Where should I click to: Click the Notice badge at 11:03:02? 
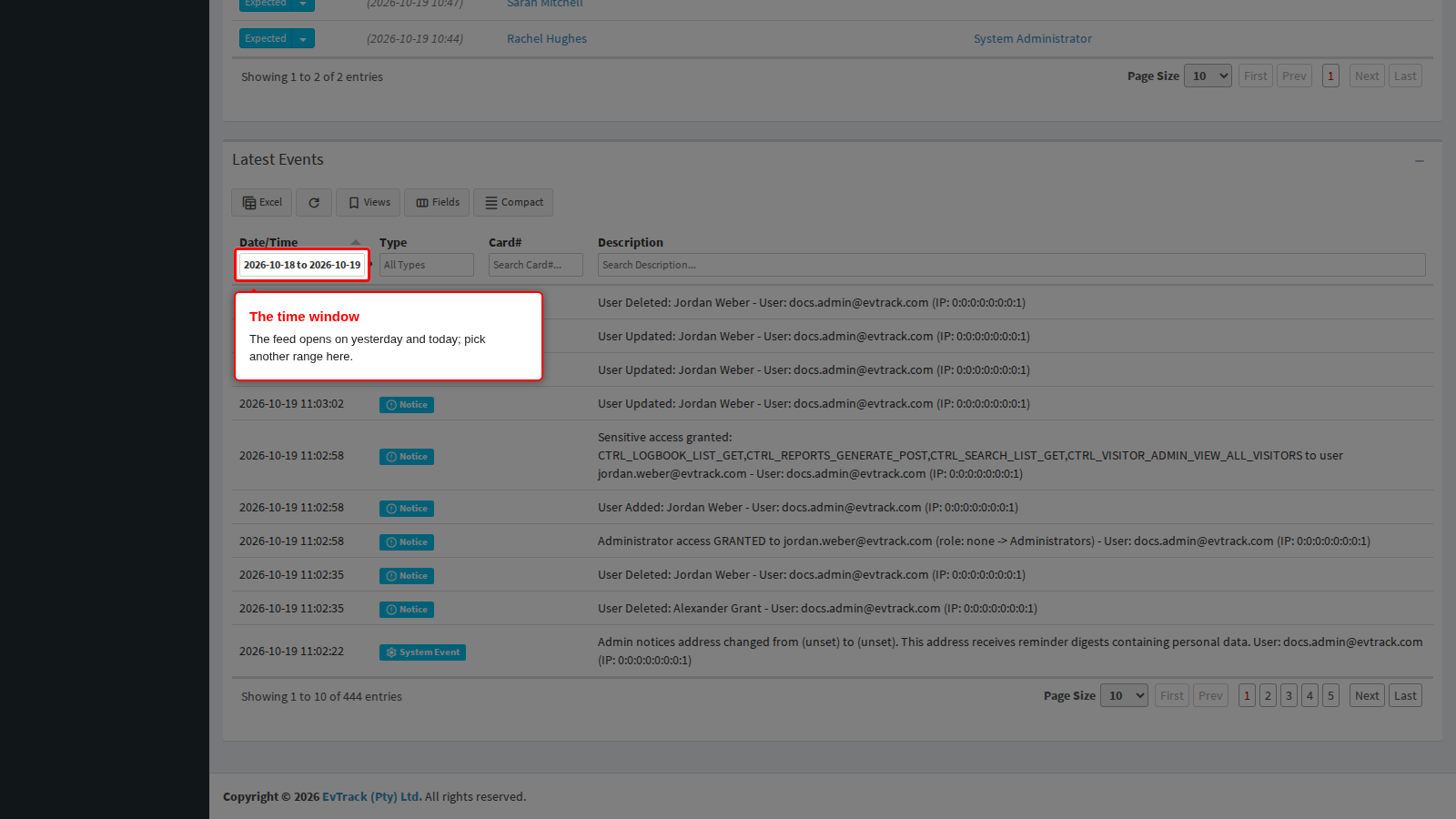pyautogui.click(x=407, y=405)
